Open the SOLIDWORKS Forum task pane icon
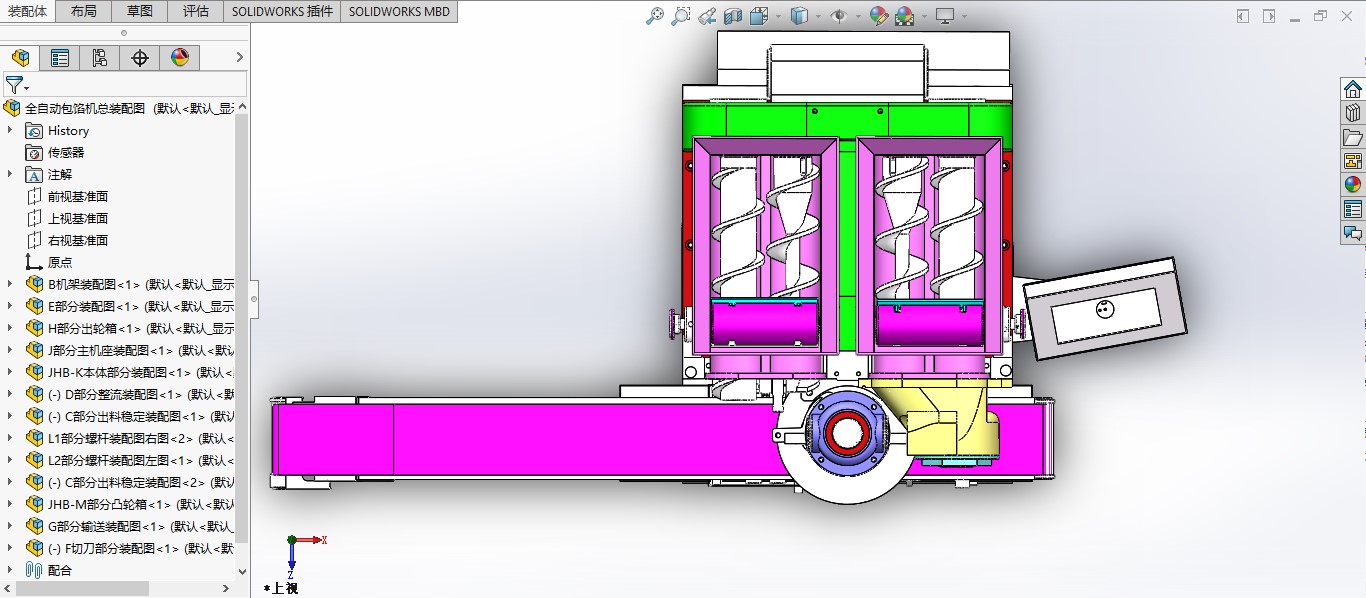This screenshot has height=598, width=1366. click(x=1353, y=234)
